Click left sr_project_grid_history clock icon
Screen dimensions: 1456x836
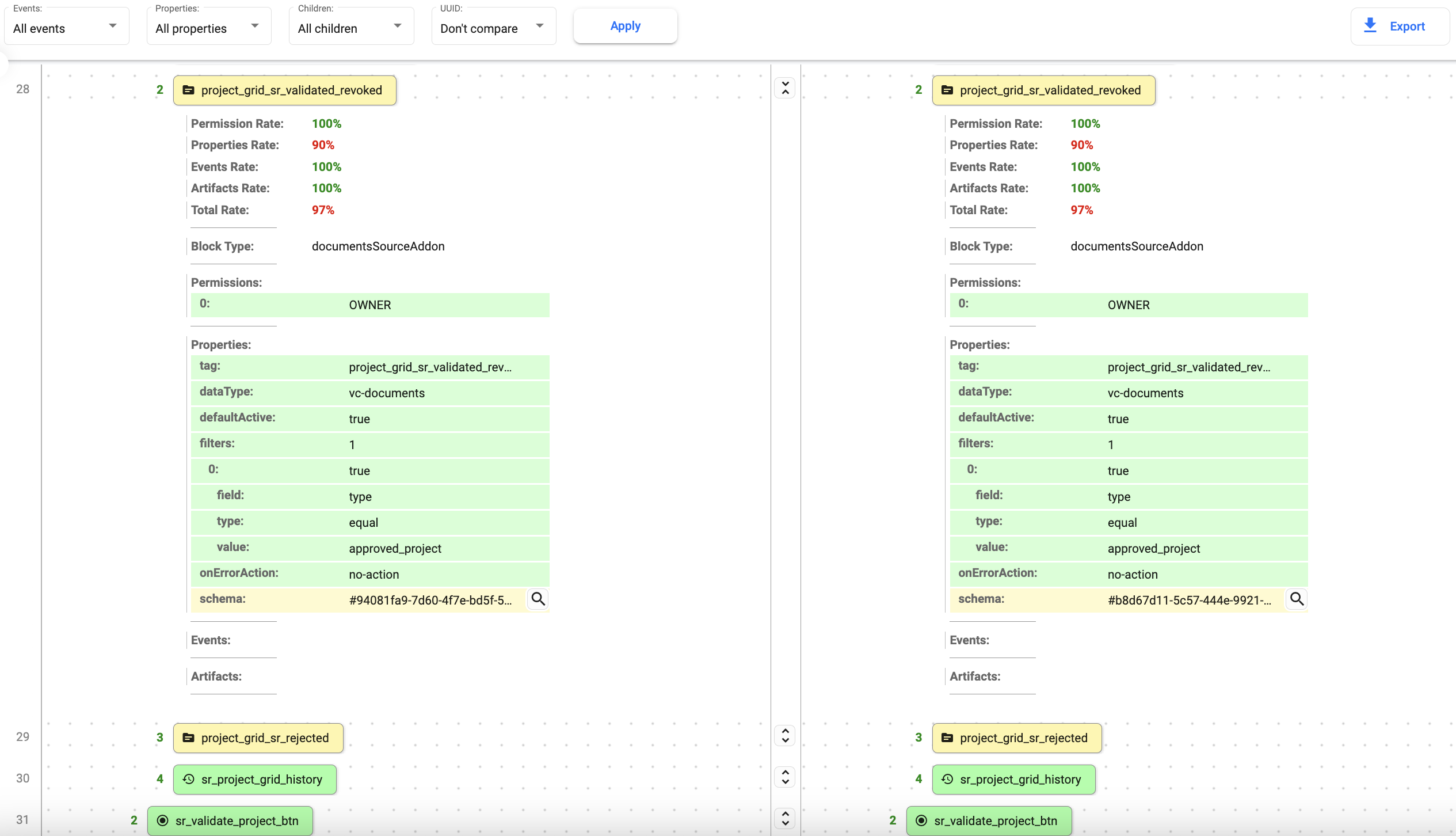tap(188, 780)
